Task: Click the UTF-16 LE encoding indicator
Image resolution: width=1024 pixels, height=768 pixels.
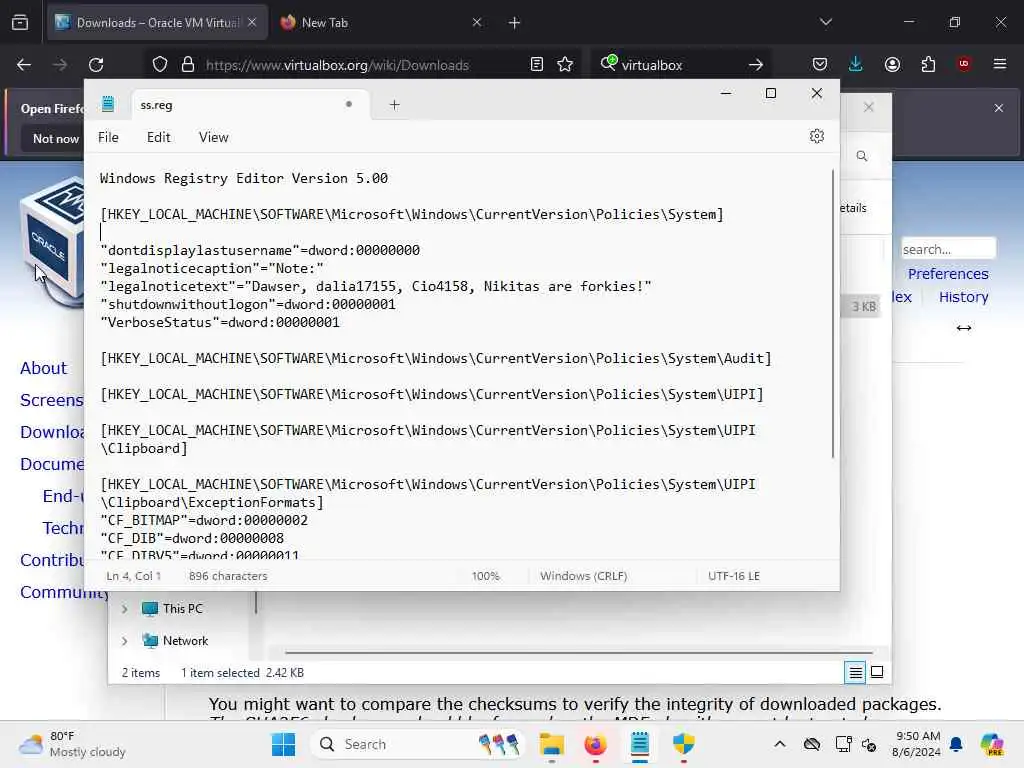Action: (733, 576)
